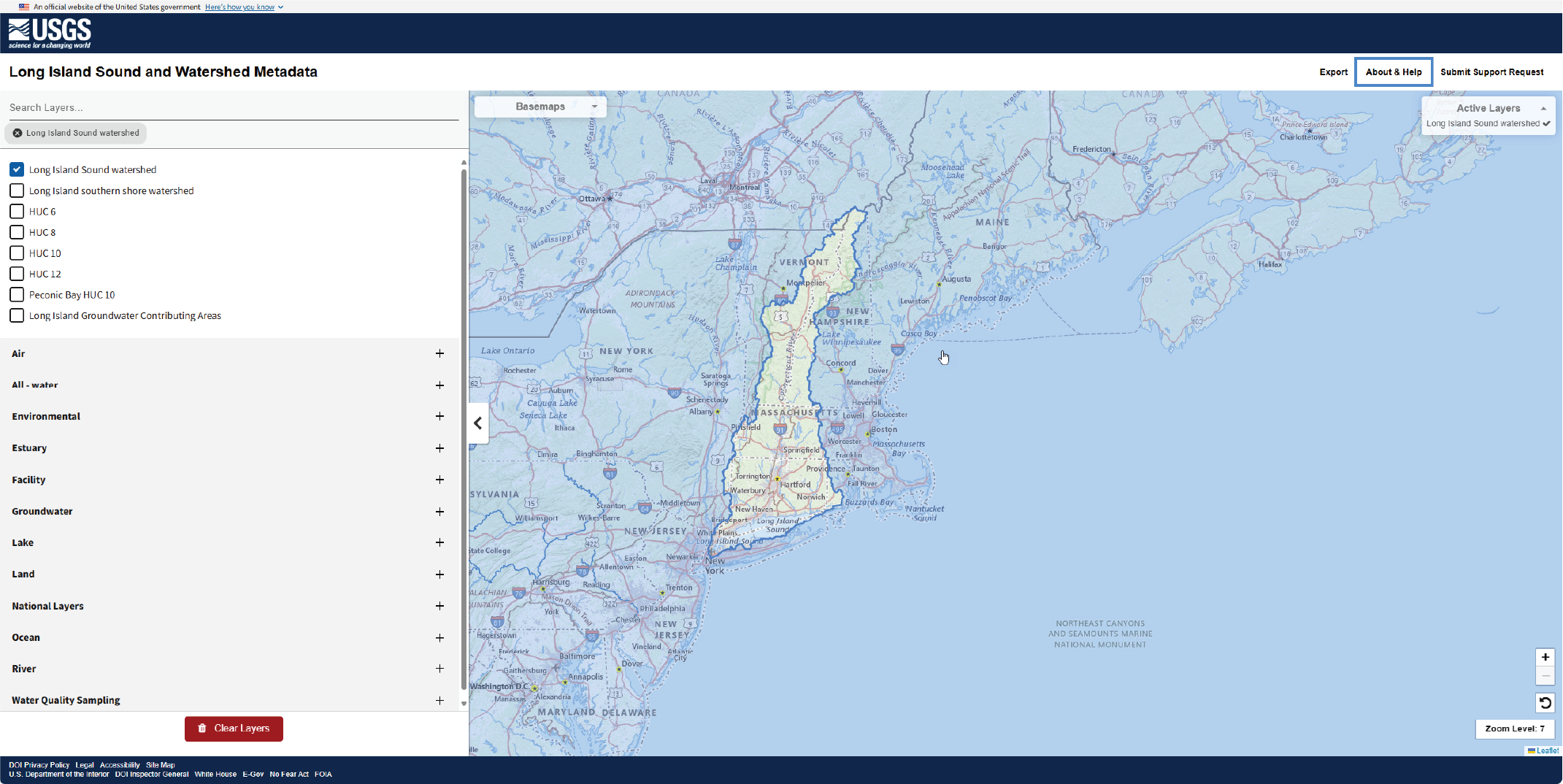1563x784 pixels.
Task: Collapse the sidebar with the left chevron
Action: click(478, 423)
